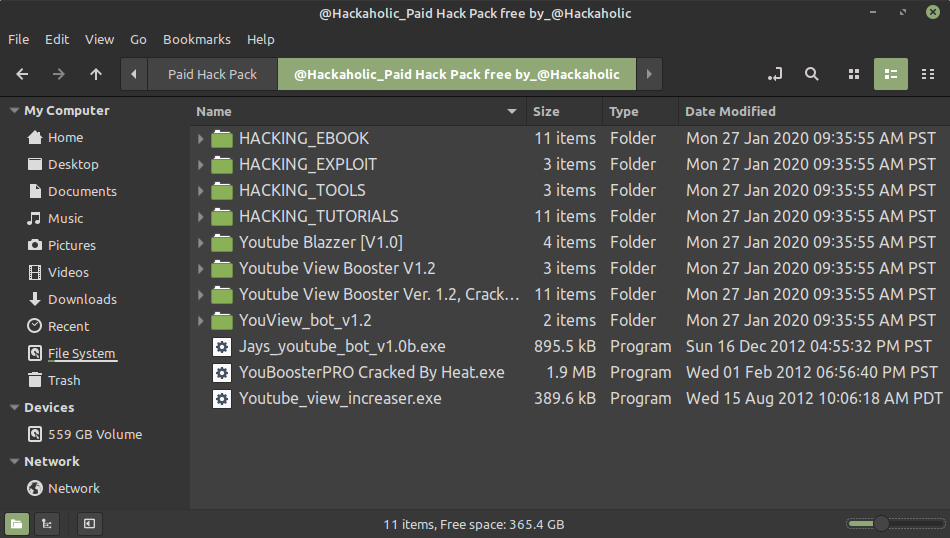Adjust the zoom level slider

click(x=895, y=523)
